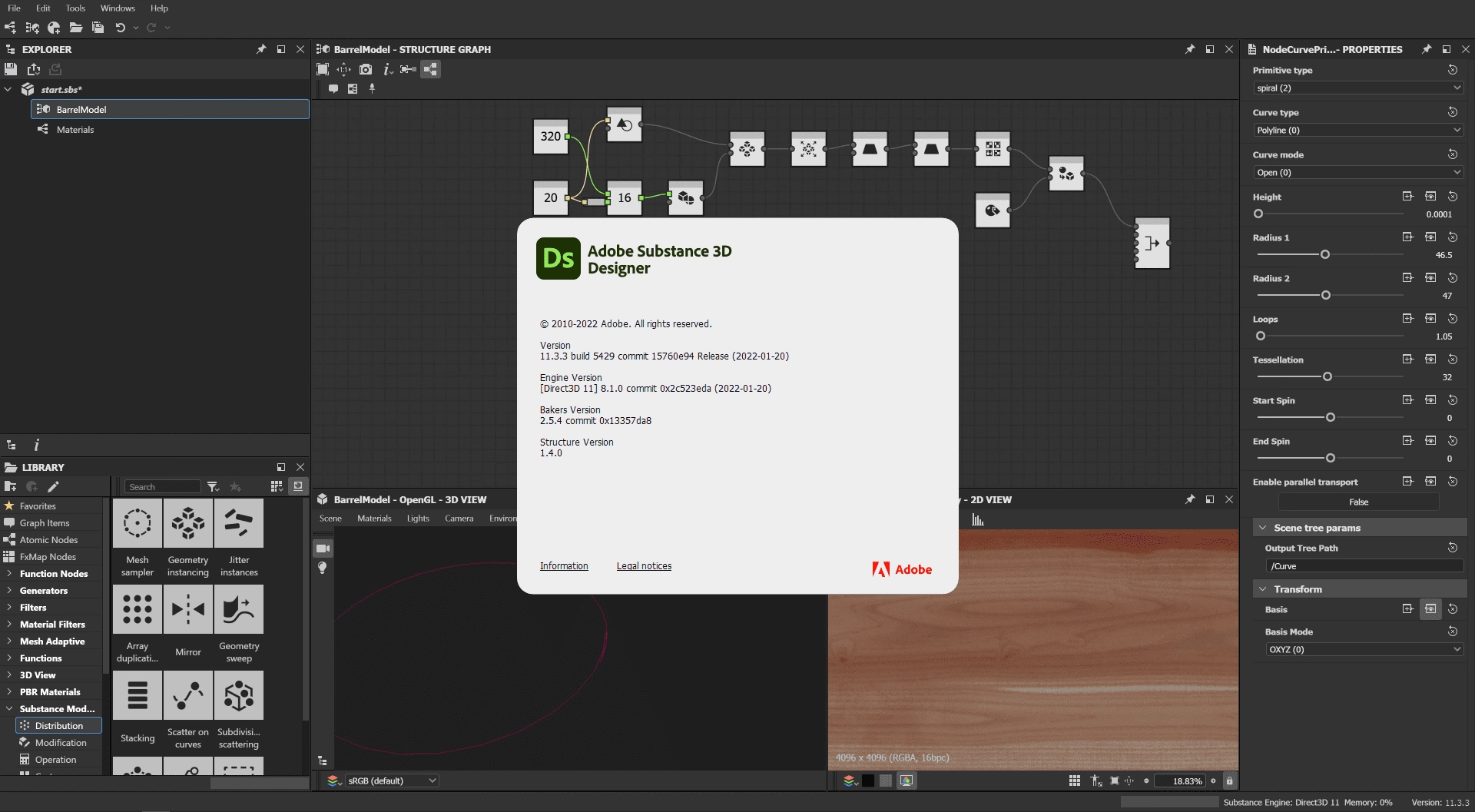Open the Information link in About dialog
The height and width of the screenshot is (812, 1475).
[x=564, y=566]
